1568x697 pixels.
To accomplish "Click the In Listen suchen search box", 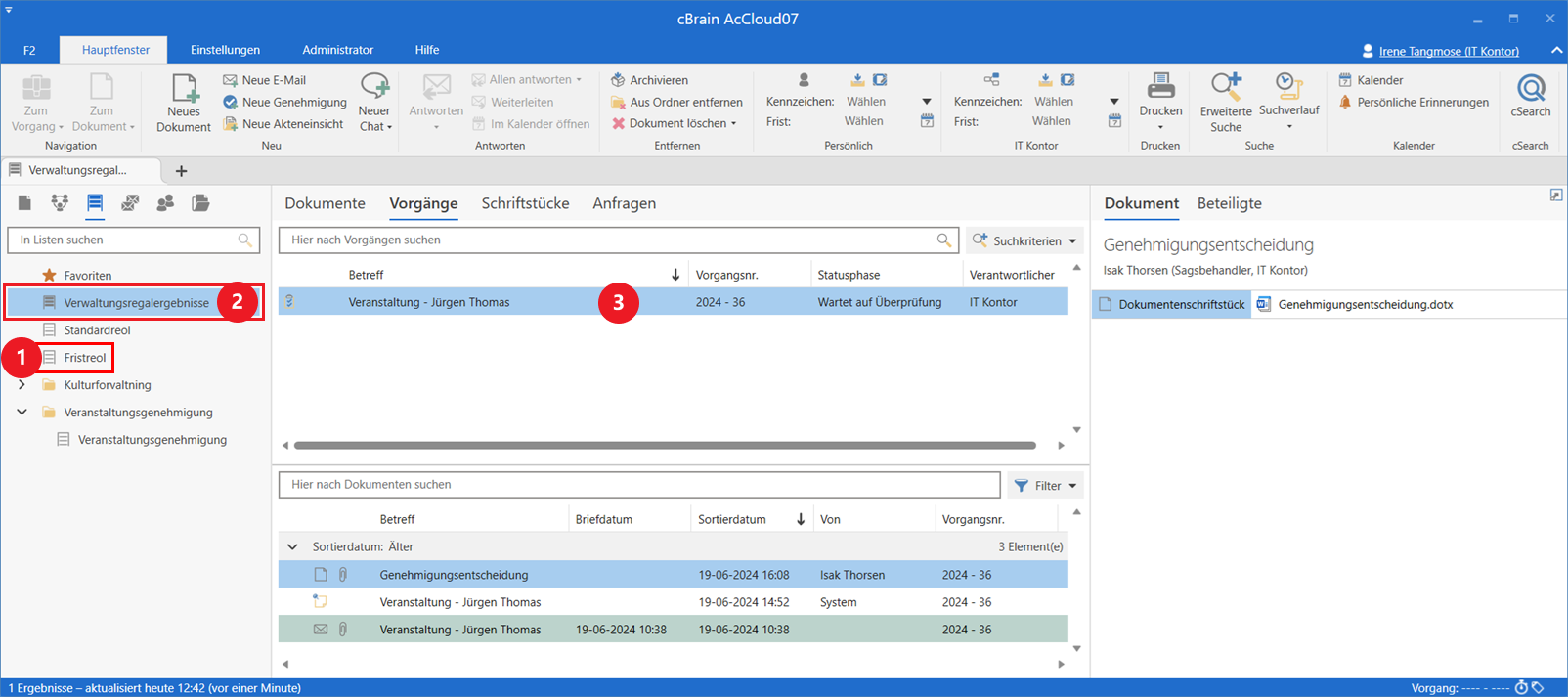I will [134, 240].
